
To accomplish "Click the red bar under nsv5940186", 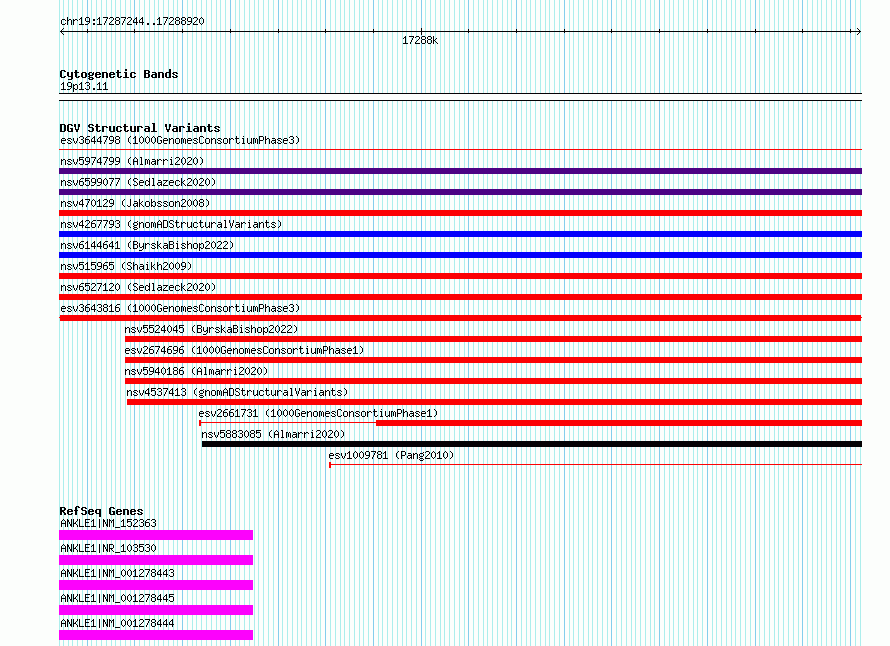I will [493, 381].
